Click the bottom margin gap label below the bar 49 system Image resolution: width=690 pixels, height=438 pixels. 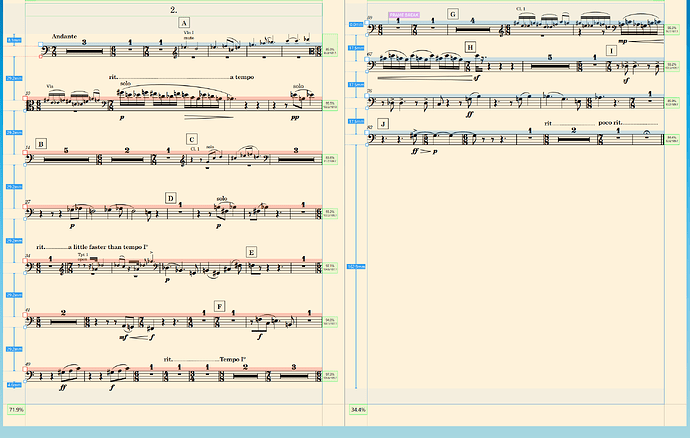coord(14,385)
